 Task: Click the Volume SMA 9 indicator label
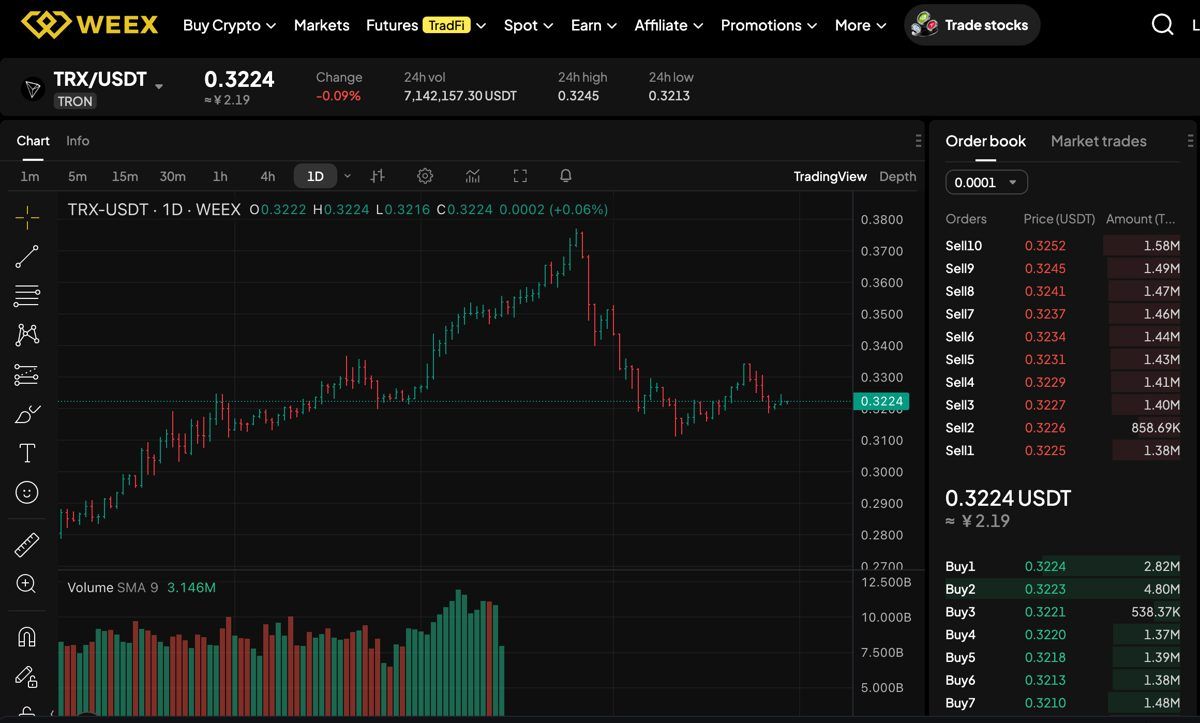point(113,587)
